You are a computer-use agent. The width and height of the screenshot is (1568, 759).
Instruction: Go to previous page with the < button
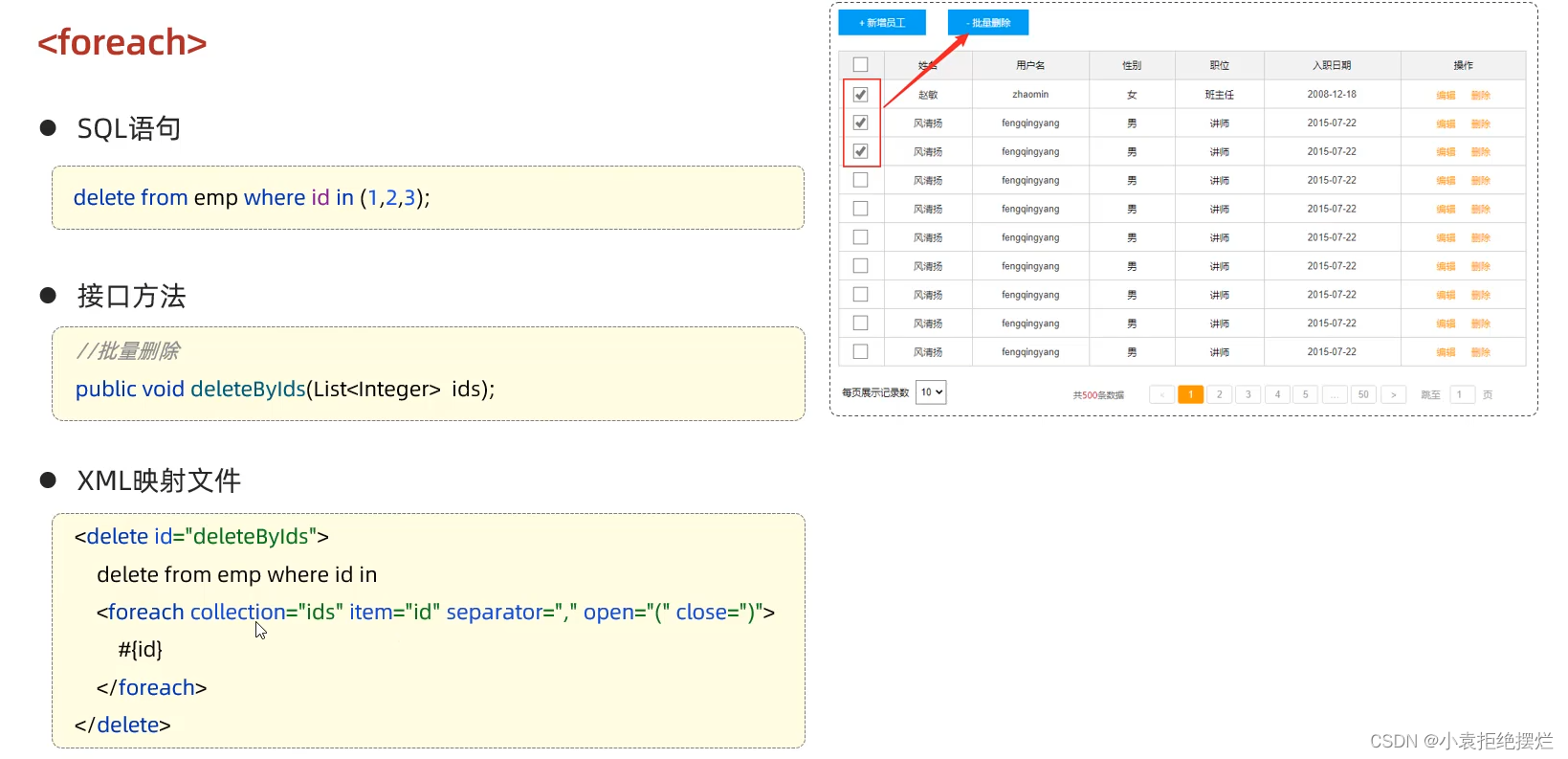point(1162,394)
